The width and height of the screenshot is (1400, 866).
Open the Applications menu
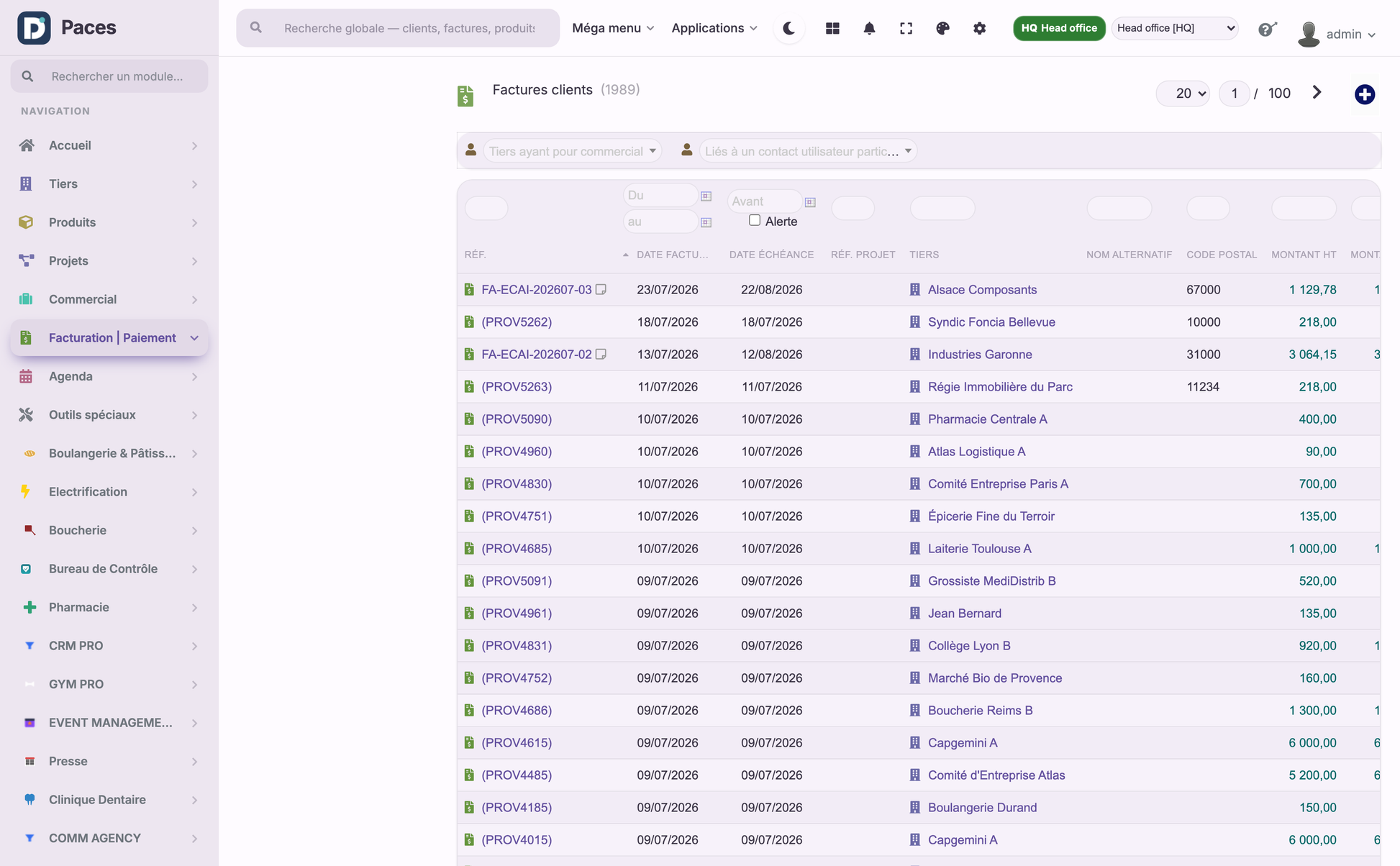714,28
